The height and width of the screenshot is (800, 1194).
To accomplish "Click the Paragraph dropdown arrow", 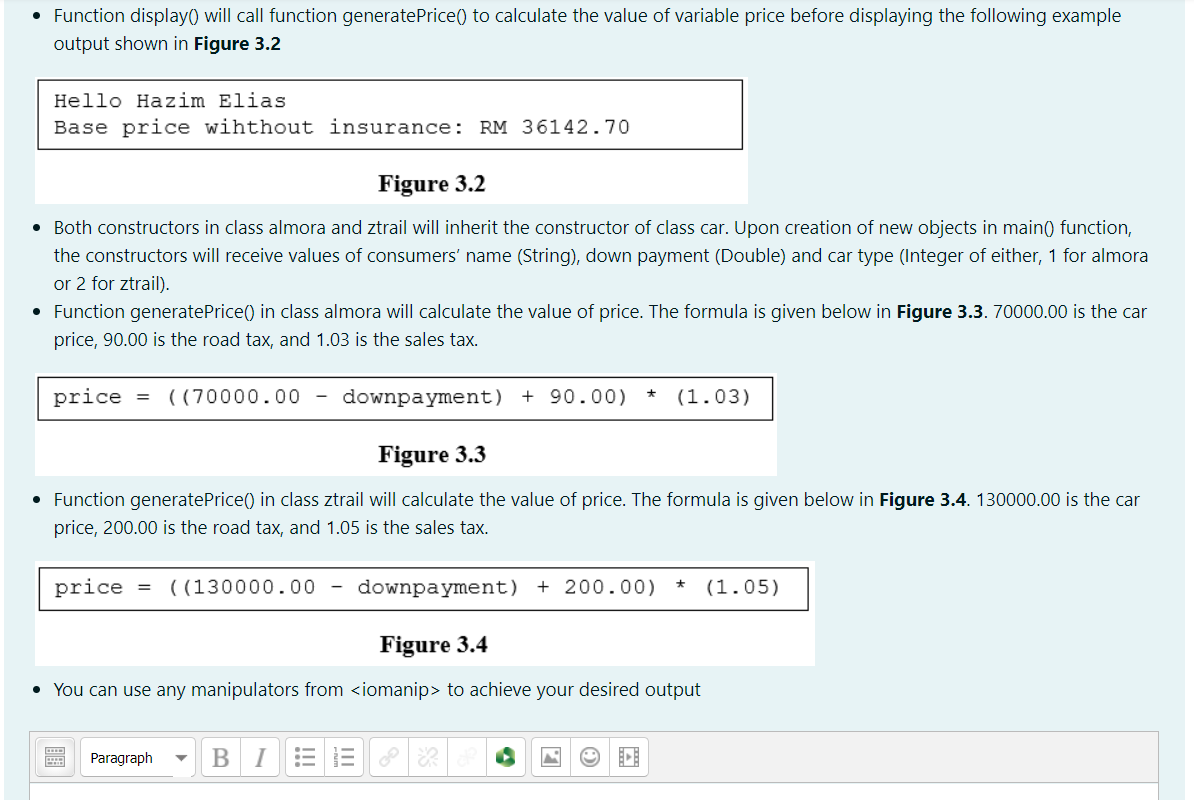I will coord(180,757).
